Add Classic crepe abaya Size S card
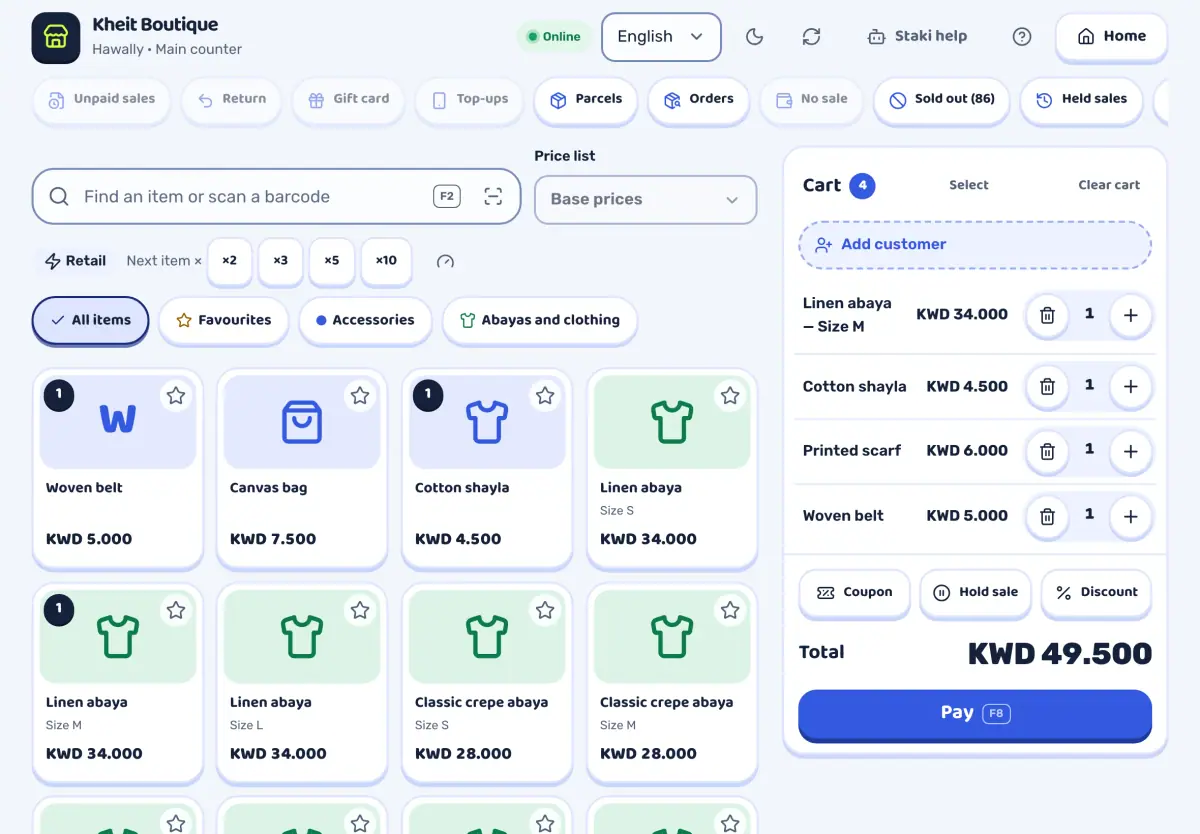This screenshot has width=1200, height=834. click(487, 683)
